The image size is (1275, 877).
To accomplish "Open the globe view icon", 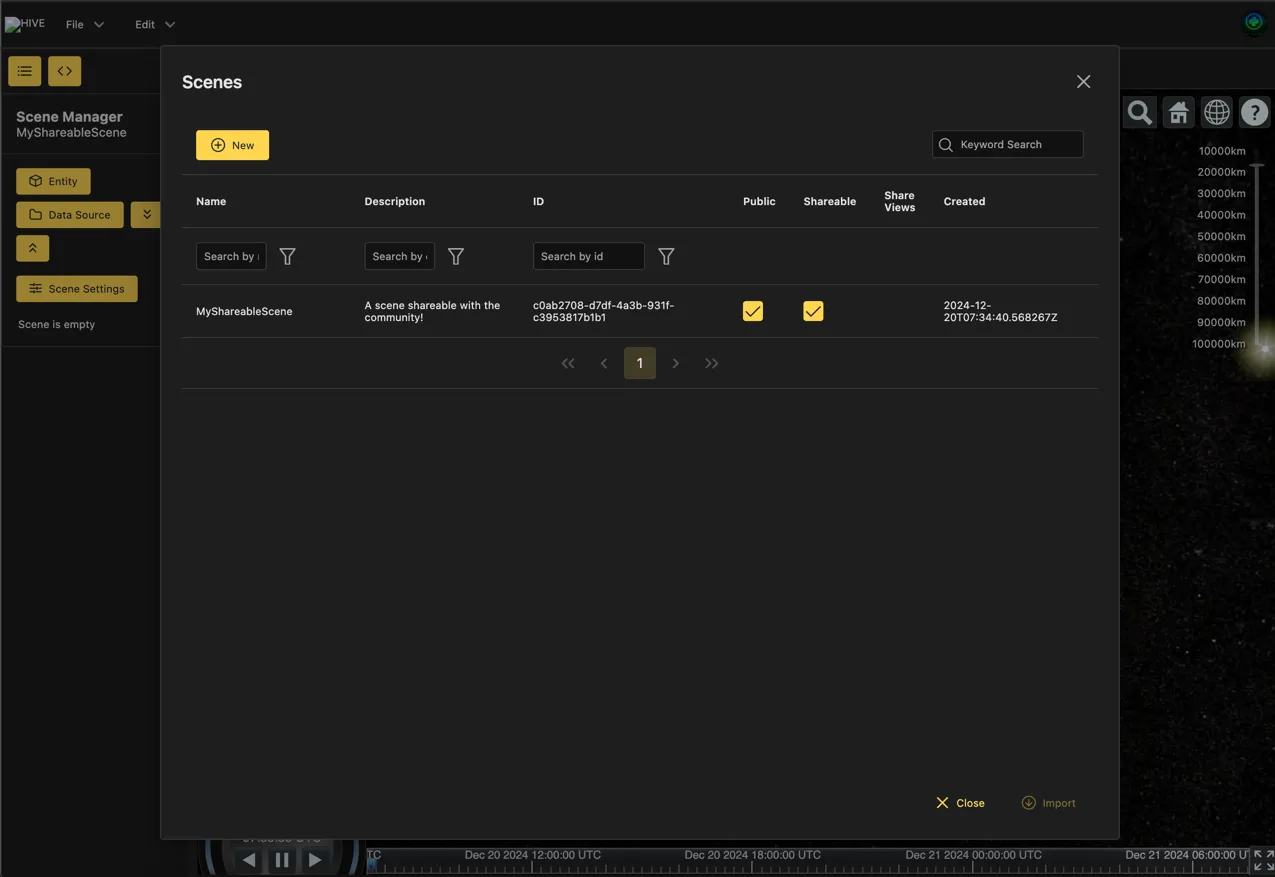I will click(1216, 111).
